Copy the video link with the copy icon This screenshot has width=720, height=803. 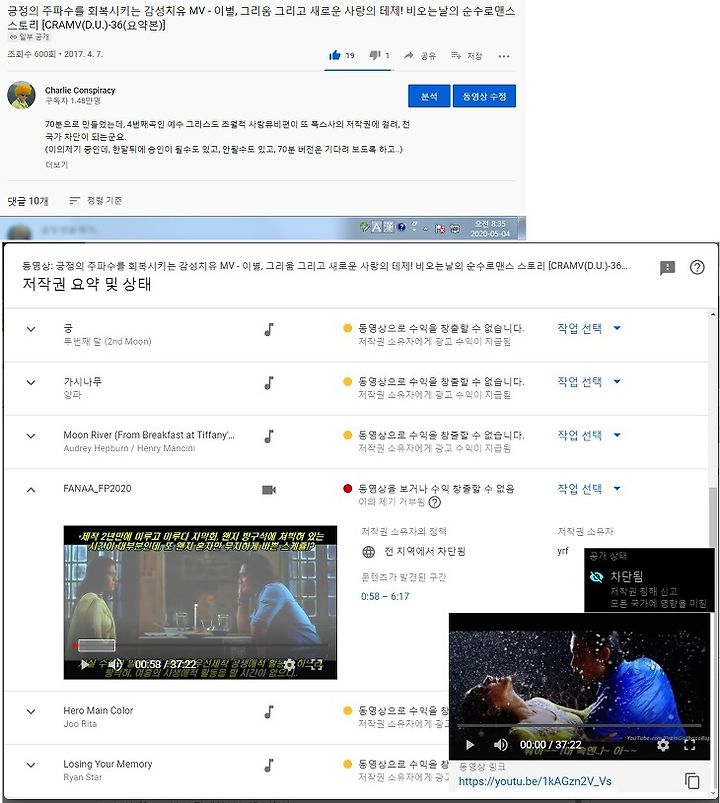tap(692, 781)
